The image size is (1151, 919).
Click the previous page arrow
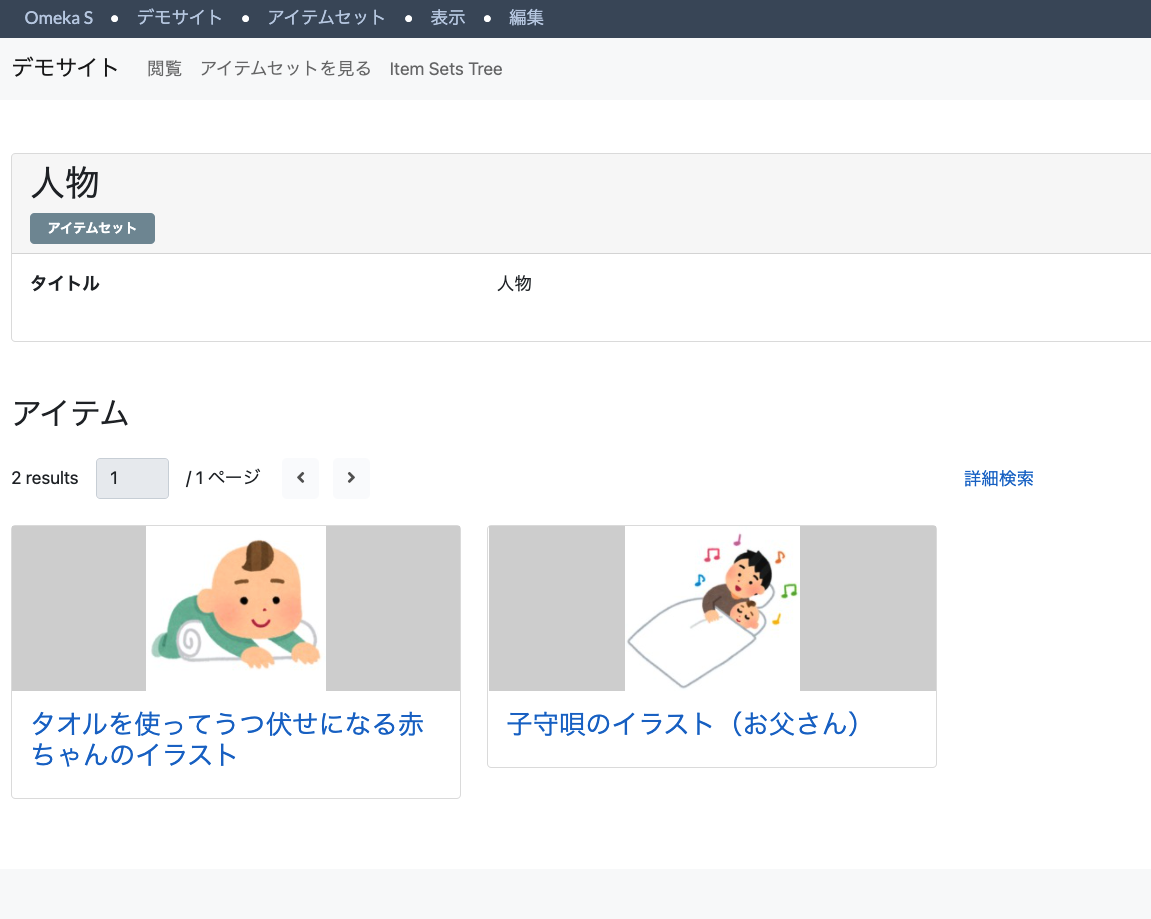pyautogui.click(x=300, y=478)
